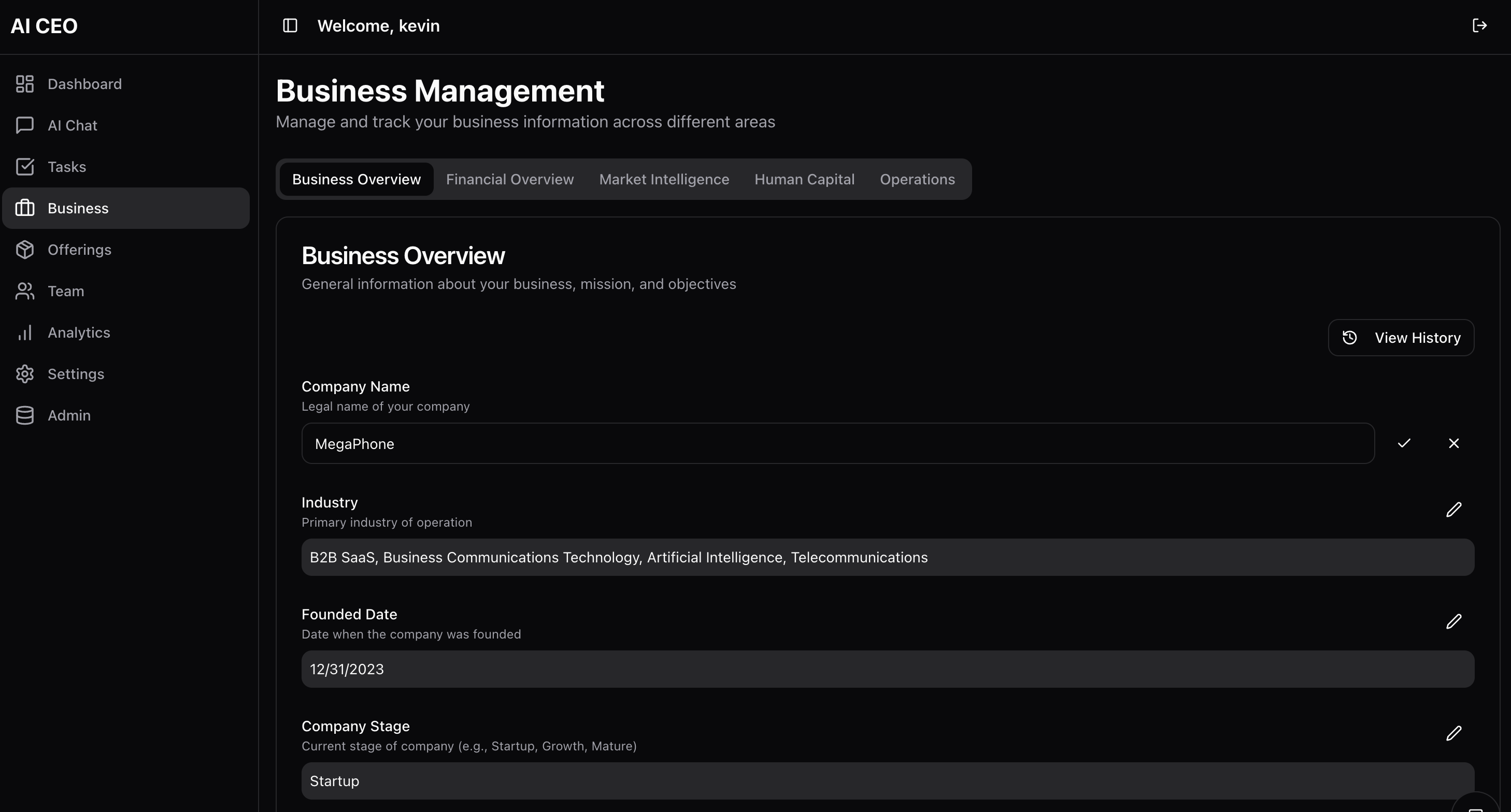Open Analytics from sidebar
1511x812 pixels.
[79, 332]
